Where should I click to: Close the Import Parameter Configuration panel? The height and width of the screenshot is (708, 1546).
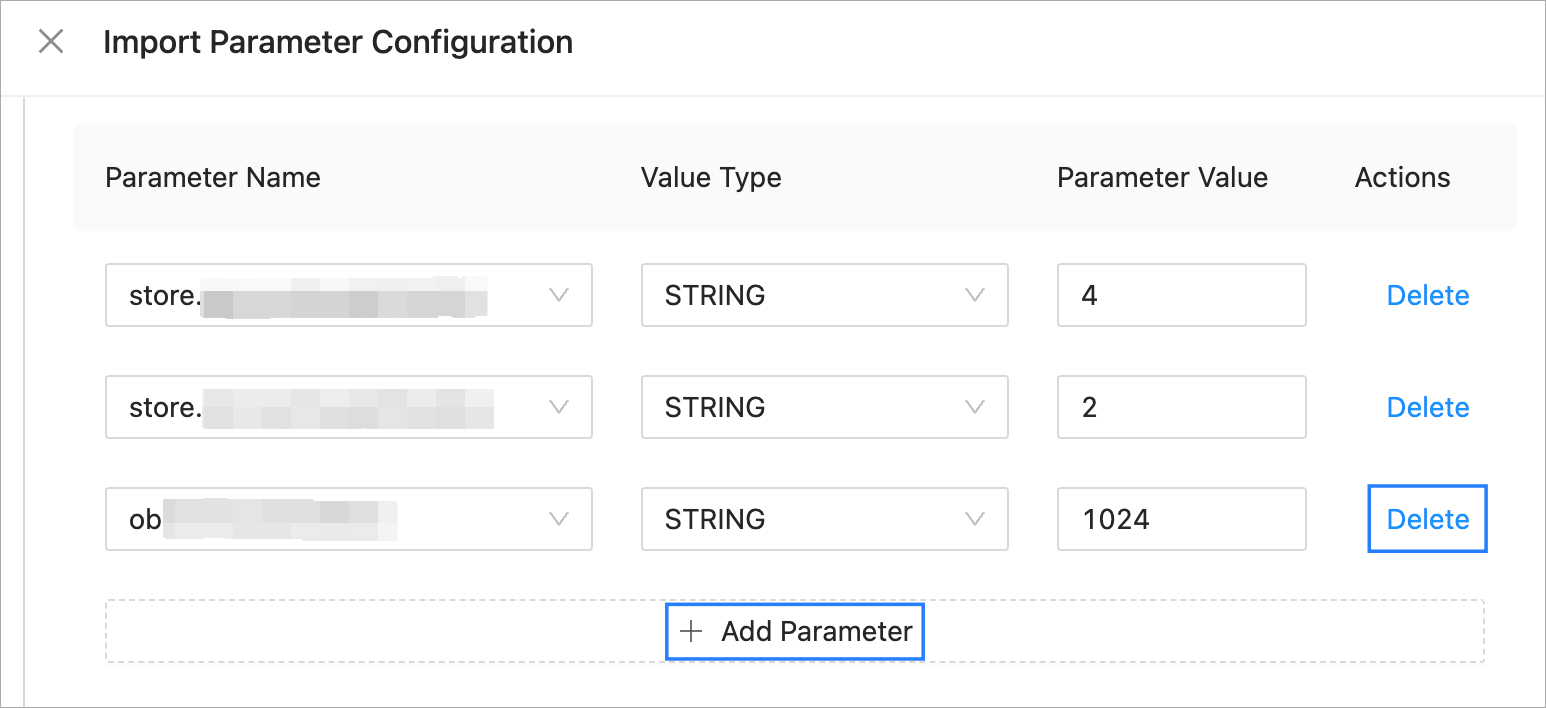point(50,42)
